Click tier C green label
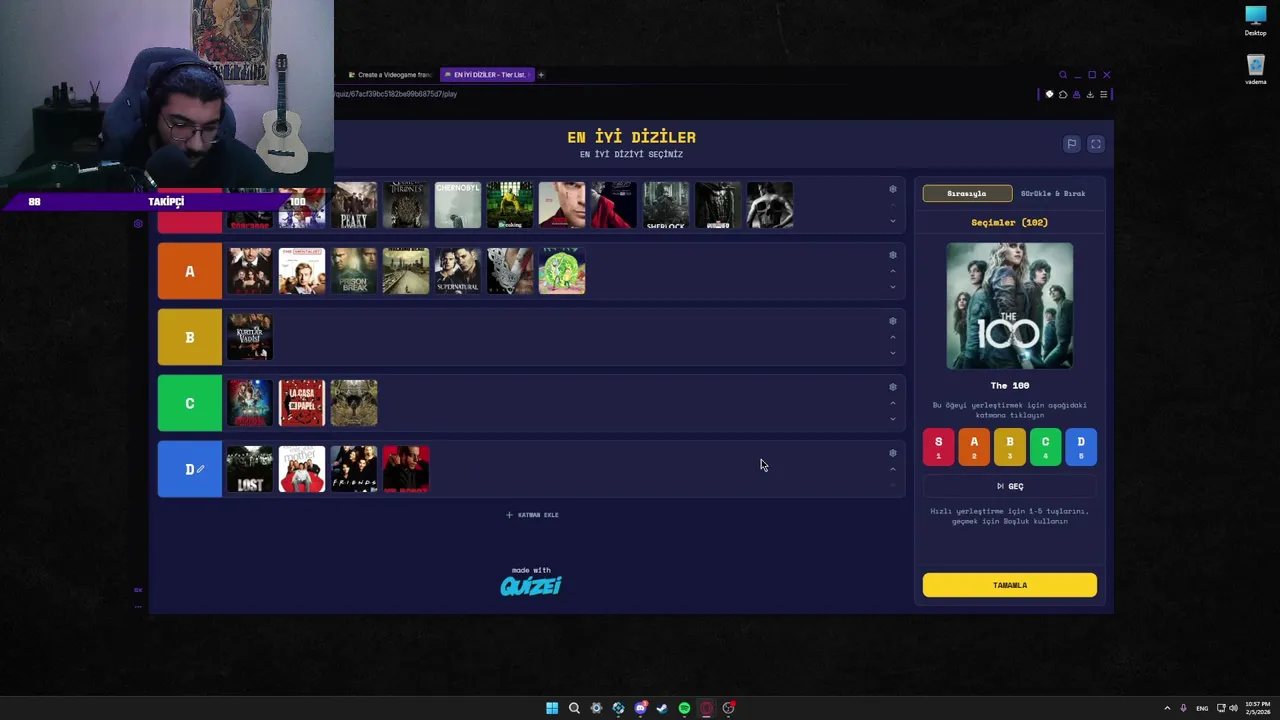Screen dimensions: 1280x720 coord(190,403)
